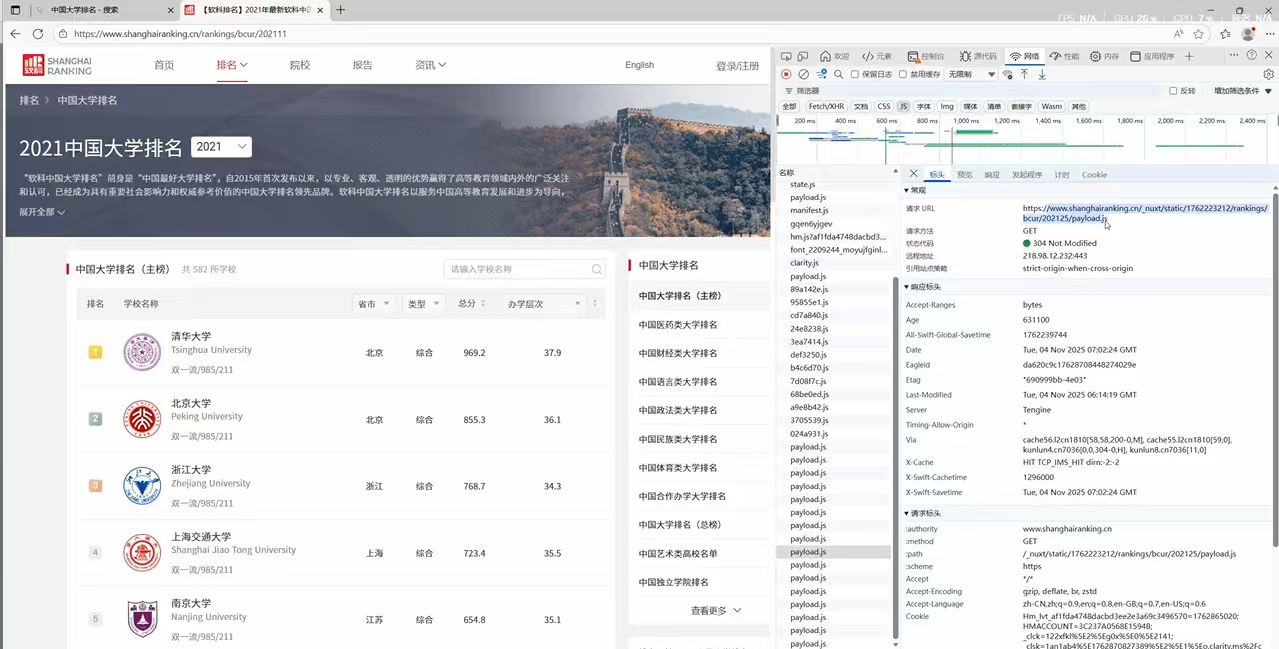Click the record network log button
The image size is (1279, 649).
pos(786,74)
